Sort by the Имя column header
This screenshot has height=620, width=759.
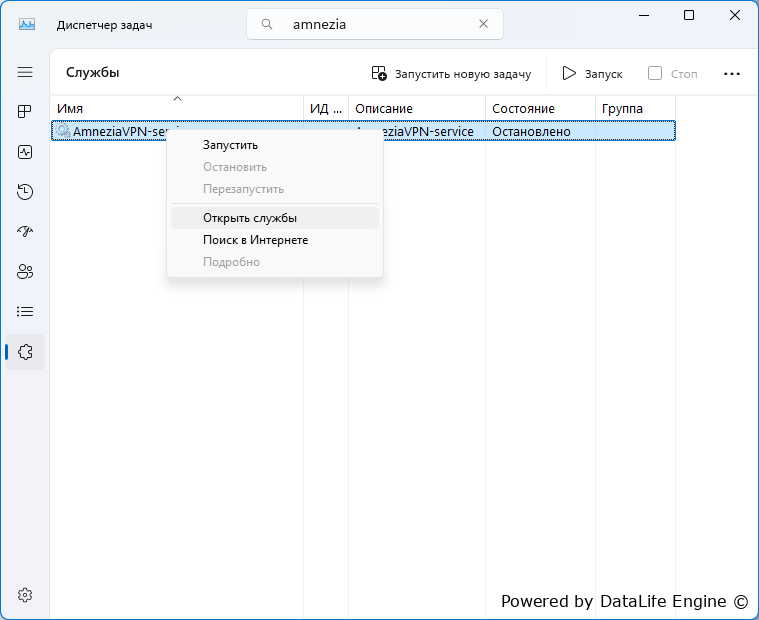pos(177,108)
